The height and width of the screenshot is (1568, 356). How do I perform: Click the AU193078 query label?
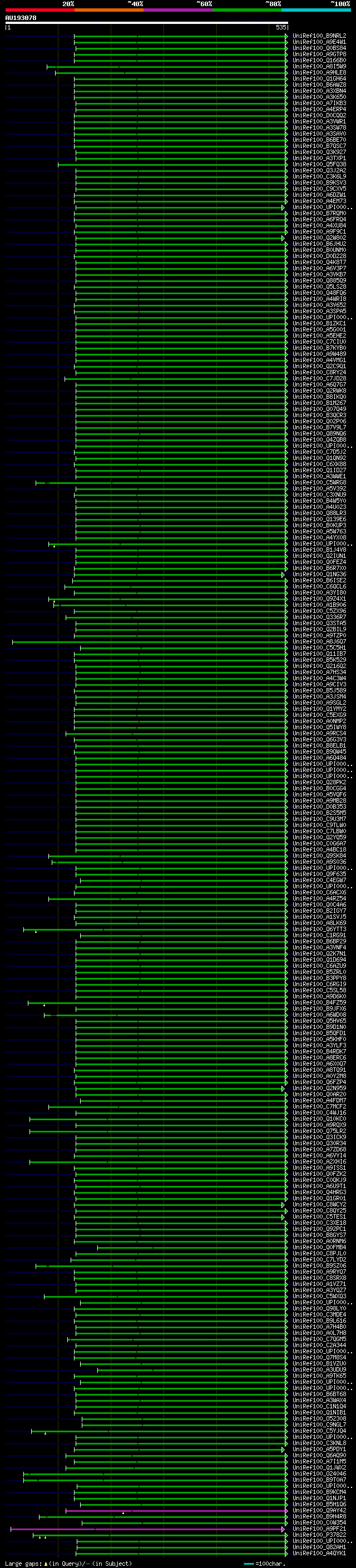(x=21, y=18)
